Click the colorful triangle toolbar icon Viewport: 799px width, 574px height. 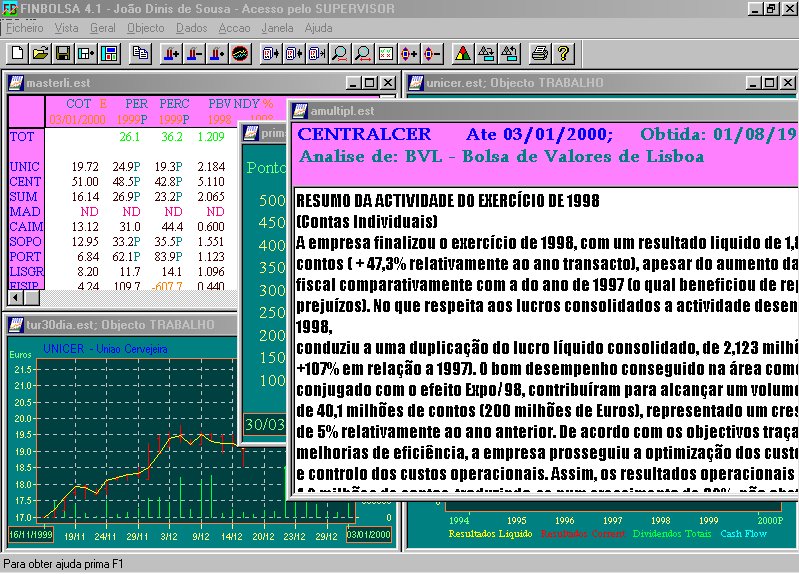coord(463,53)
